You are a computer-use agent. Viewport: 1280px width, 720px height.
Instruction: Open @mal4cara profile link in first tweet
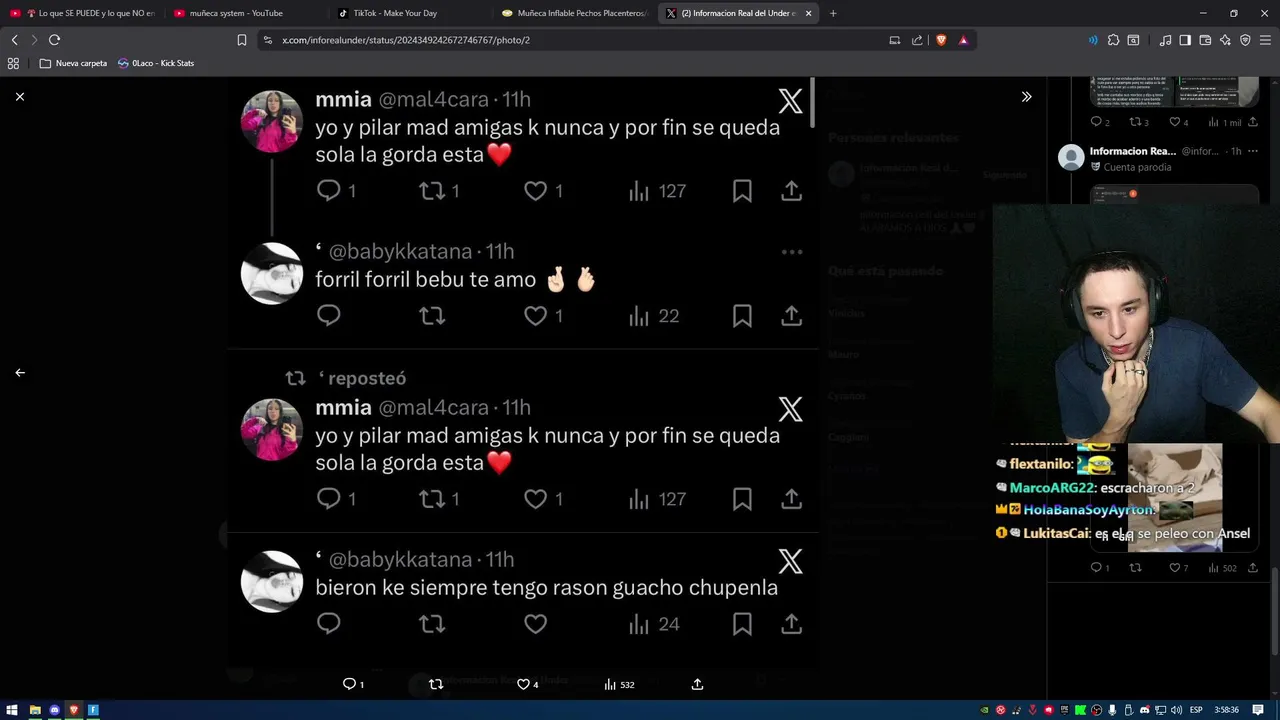pyautogui.click(x=433, y=99)
